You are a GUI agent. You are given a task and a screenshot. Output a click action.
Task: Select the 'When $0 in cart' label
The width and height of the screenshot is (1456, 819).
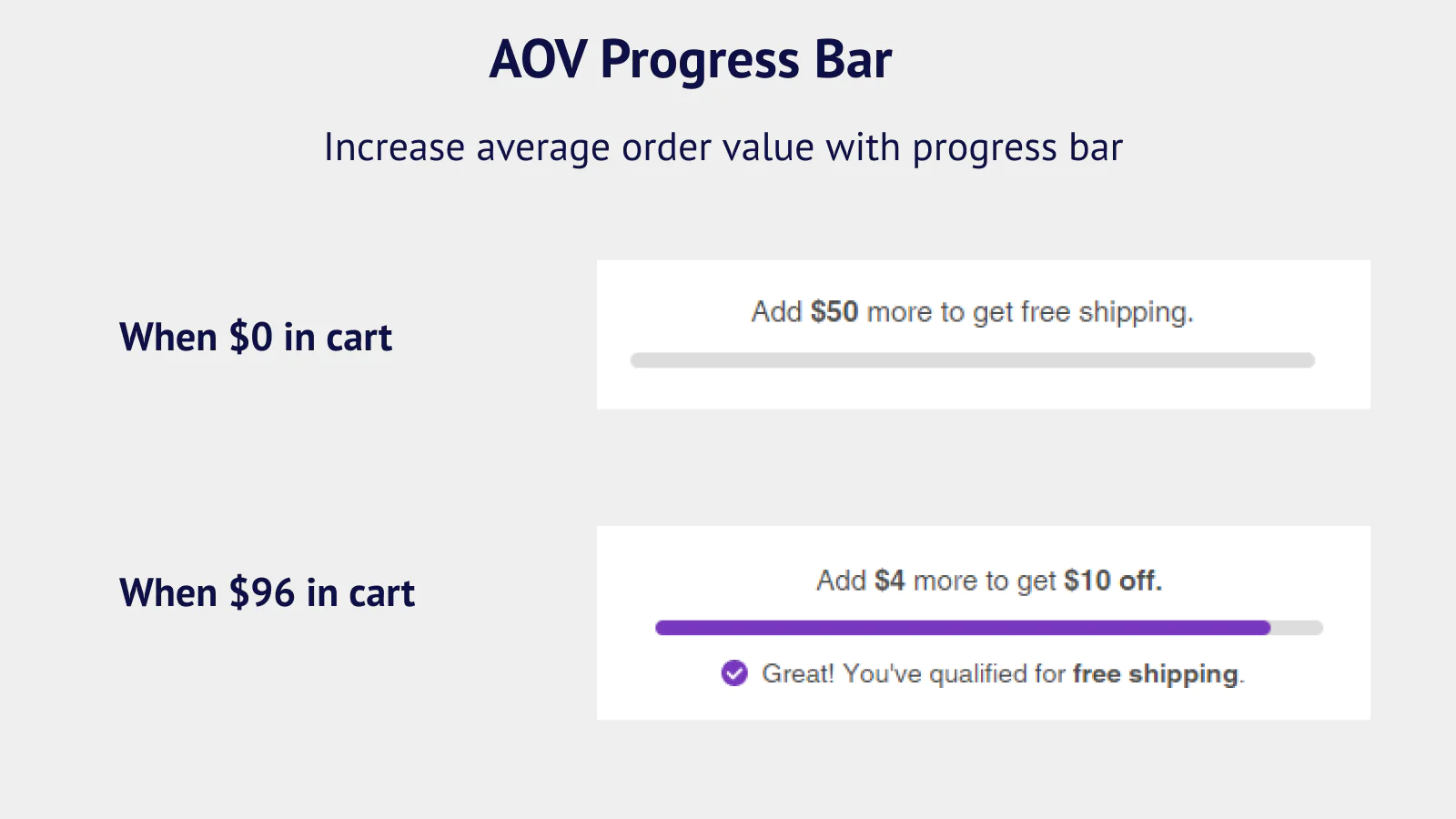(x=255, y=337)
